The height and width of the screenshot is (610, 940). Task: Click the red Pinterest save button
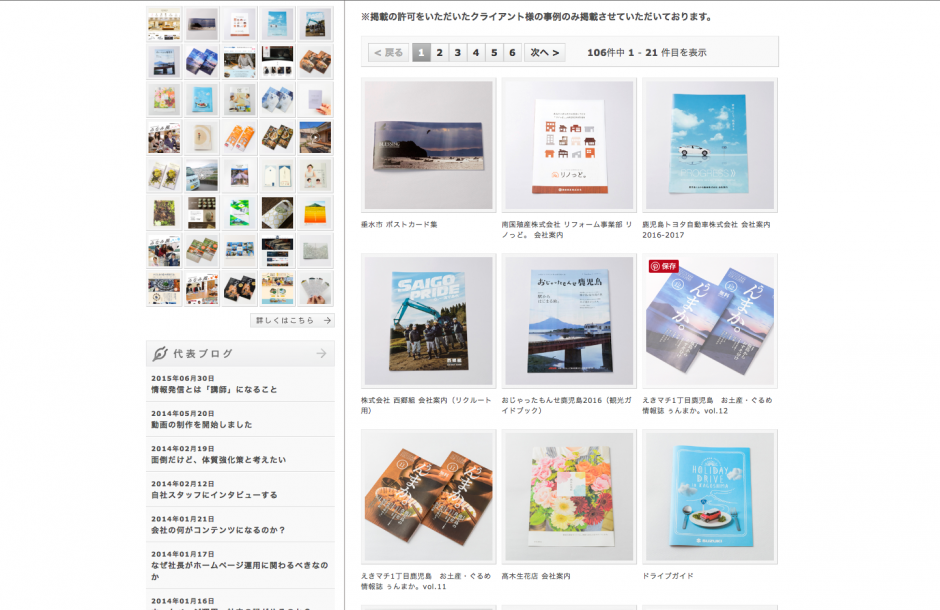(x=664, y=266)
